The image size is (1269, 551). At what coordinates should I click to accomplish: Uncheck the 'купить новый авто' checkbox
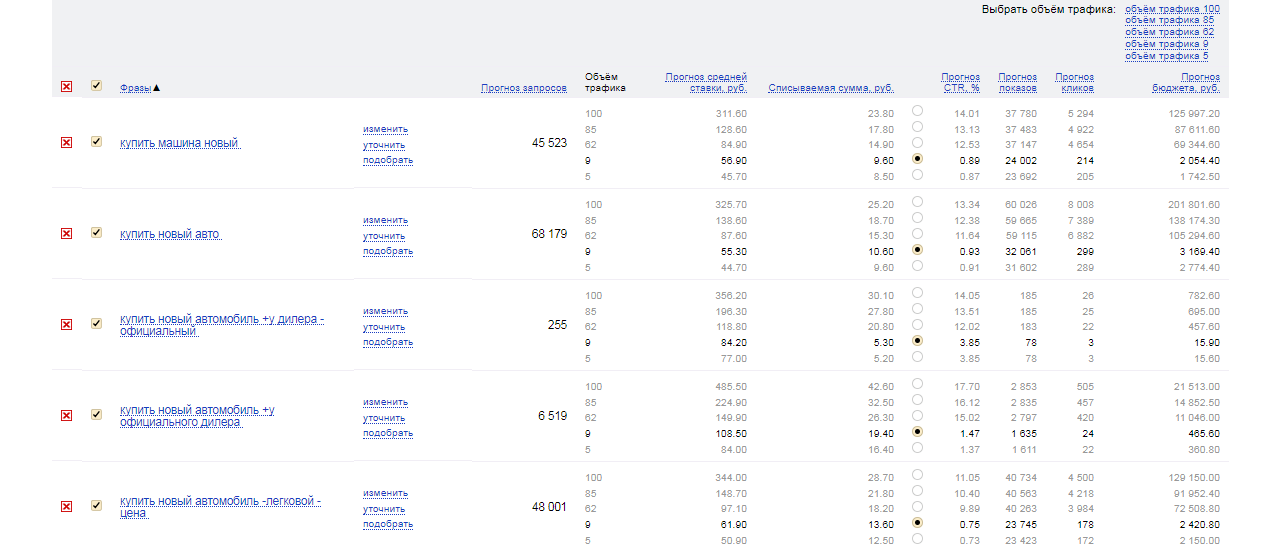point(96,233)
